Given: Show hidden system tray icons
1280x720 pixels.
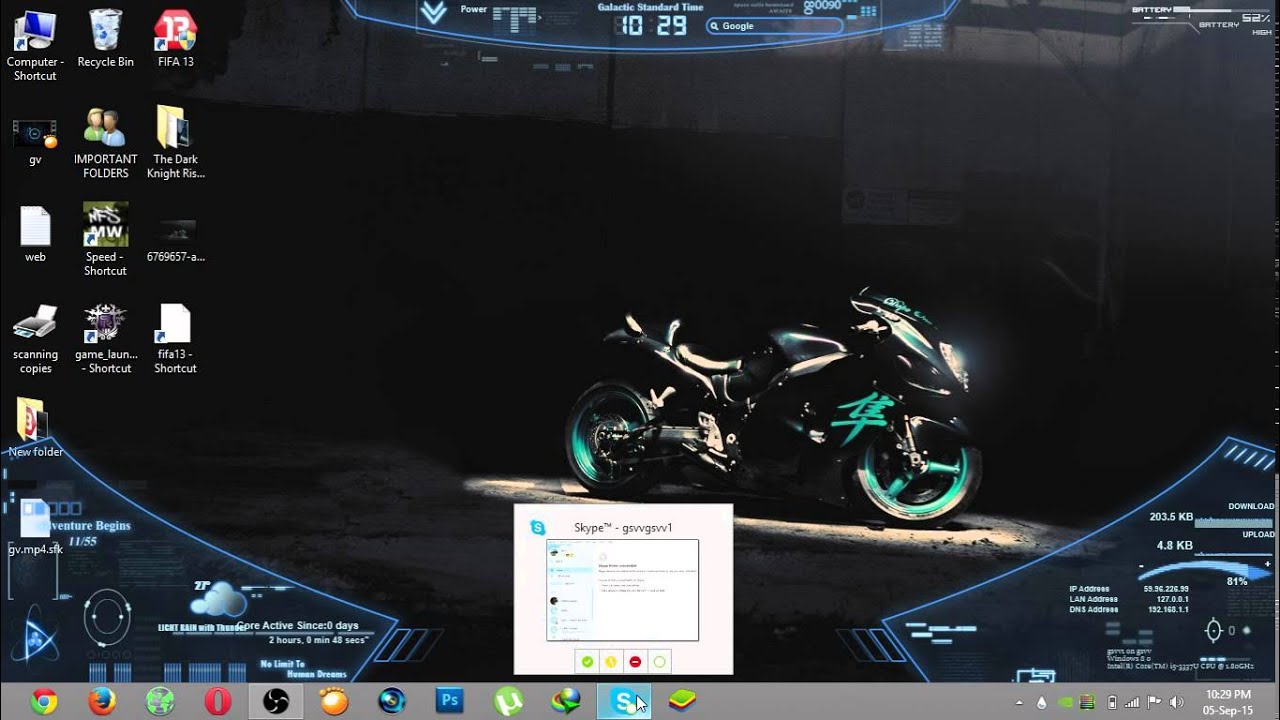Looking at the screenshot, I should (x=1018, y=702).
